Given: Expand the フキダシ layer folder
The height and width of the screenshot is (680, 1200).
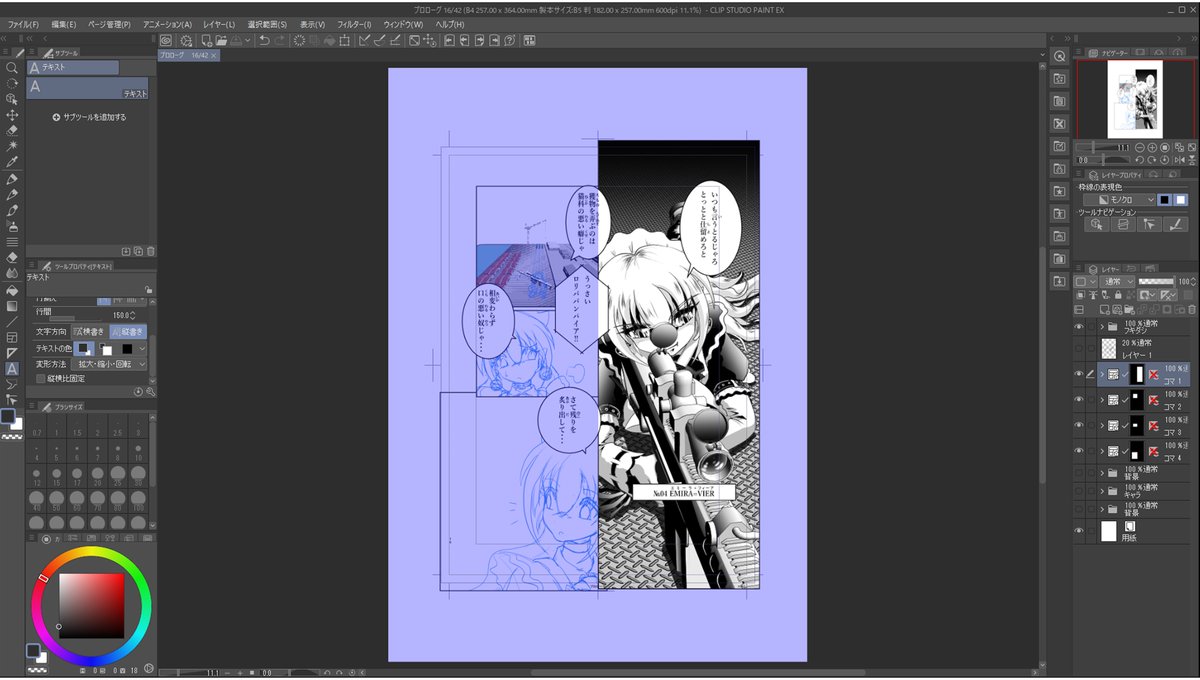Looking at the screenshot, I should (1102, 327).
